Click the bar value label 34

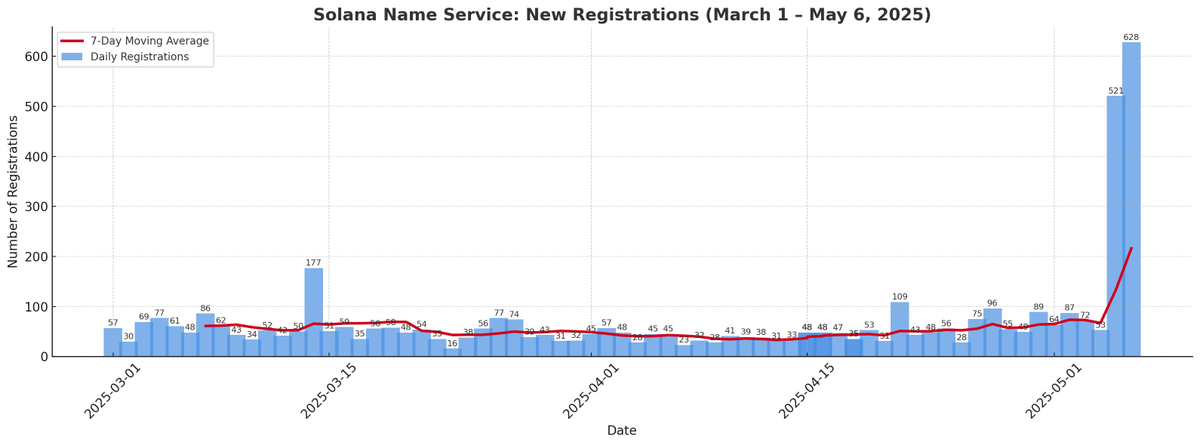point(252,334)
